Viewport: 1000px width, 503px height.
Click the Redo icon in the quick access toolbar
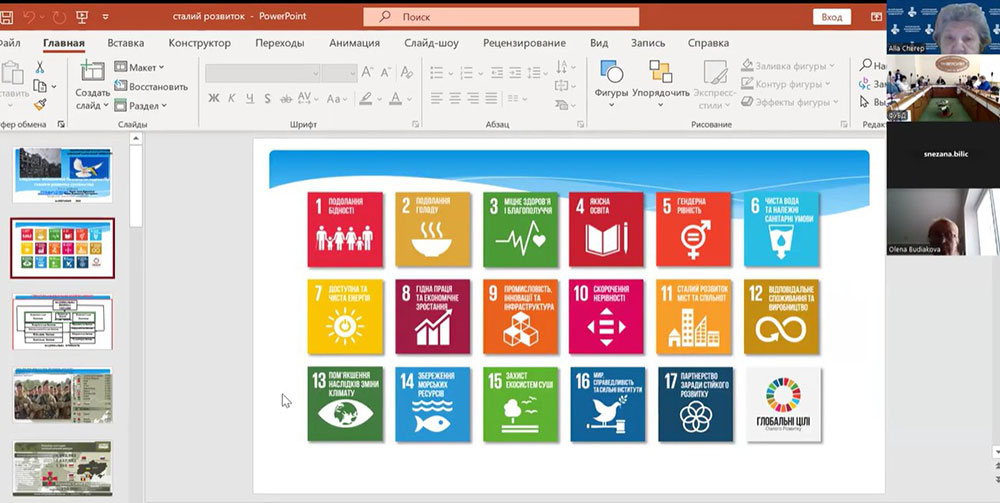pyautogui.click(x=59, y=17)
